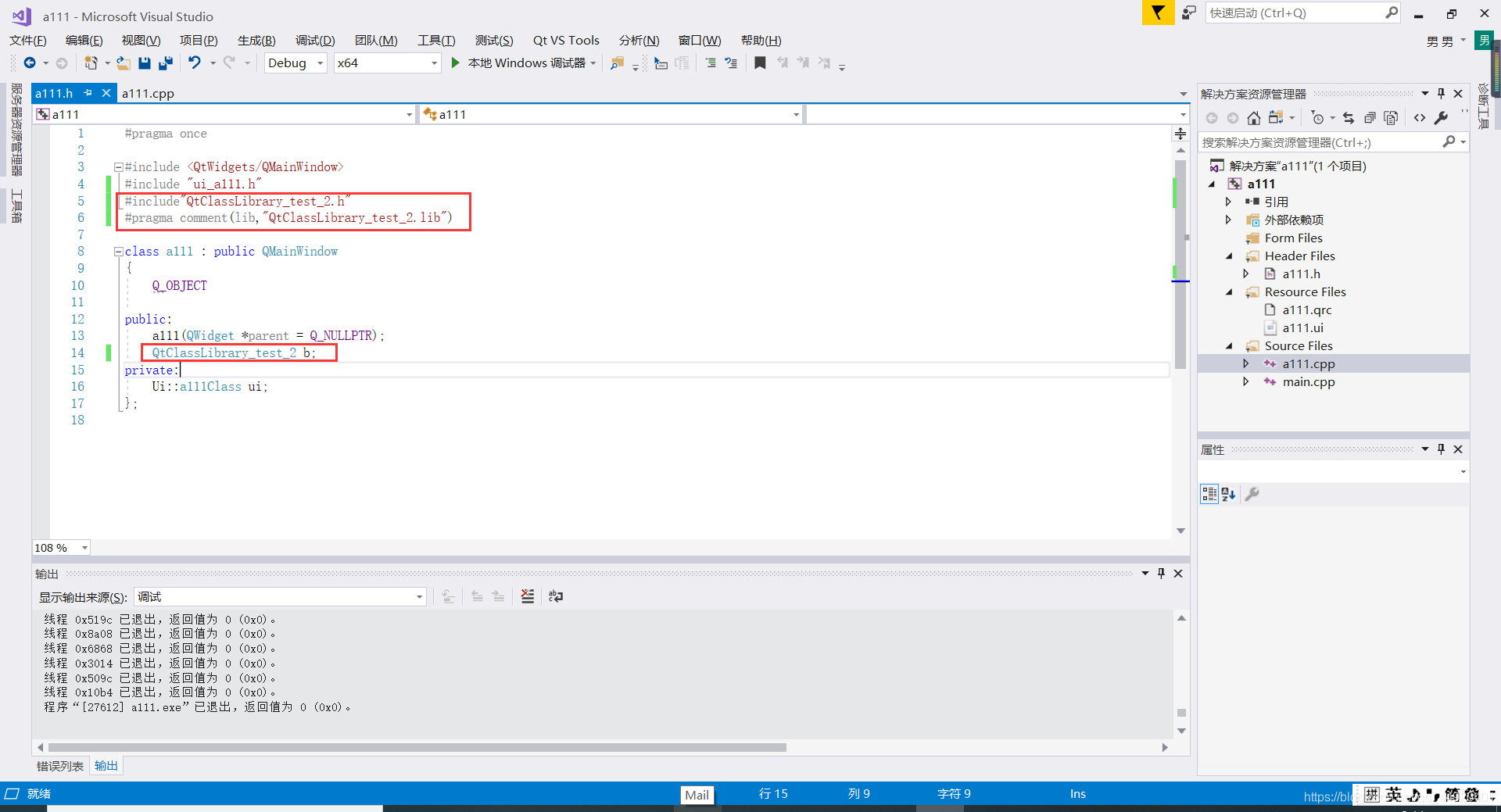This screenshot has width=1501, height=812.
Task: Open the notifications flag icon
Action: pyautogui.click(x=1158, y=13)
